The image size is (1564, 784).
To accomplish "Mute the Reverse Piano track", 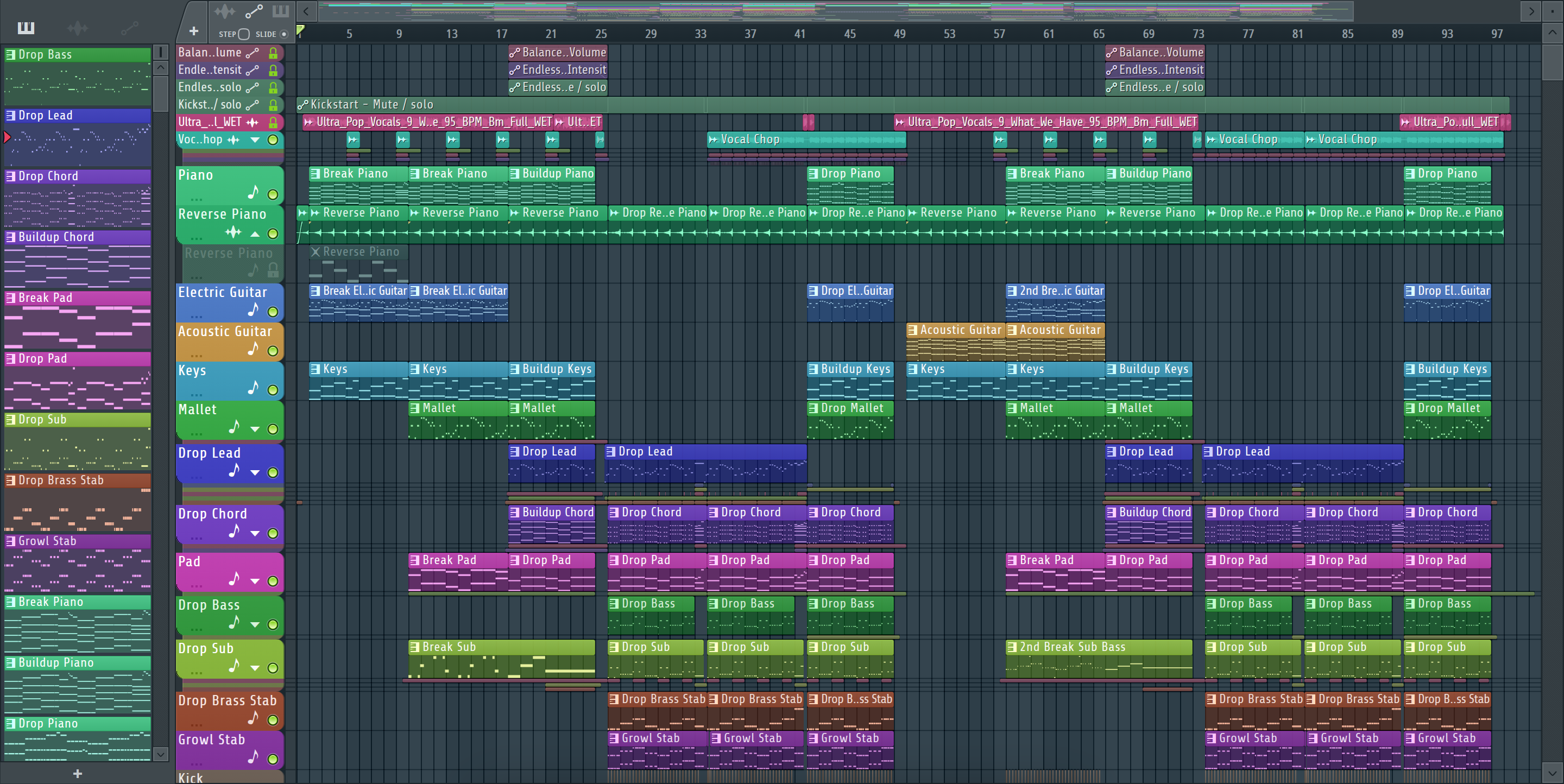I will point(273,233).
